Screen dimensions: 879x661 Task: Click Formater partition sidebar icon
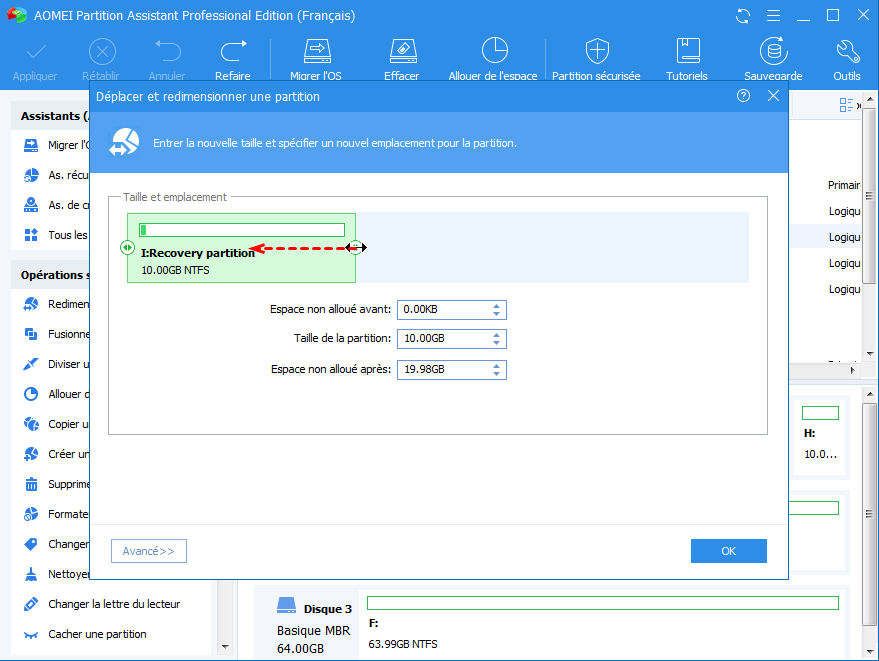[x=31, y=514]
